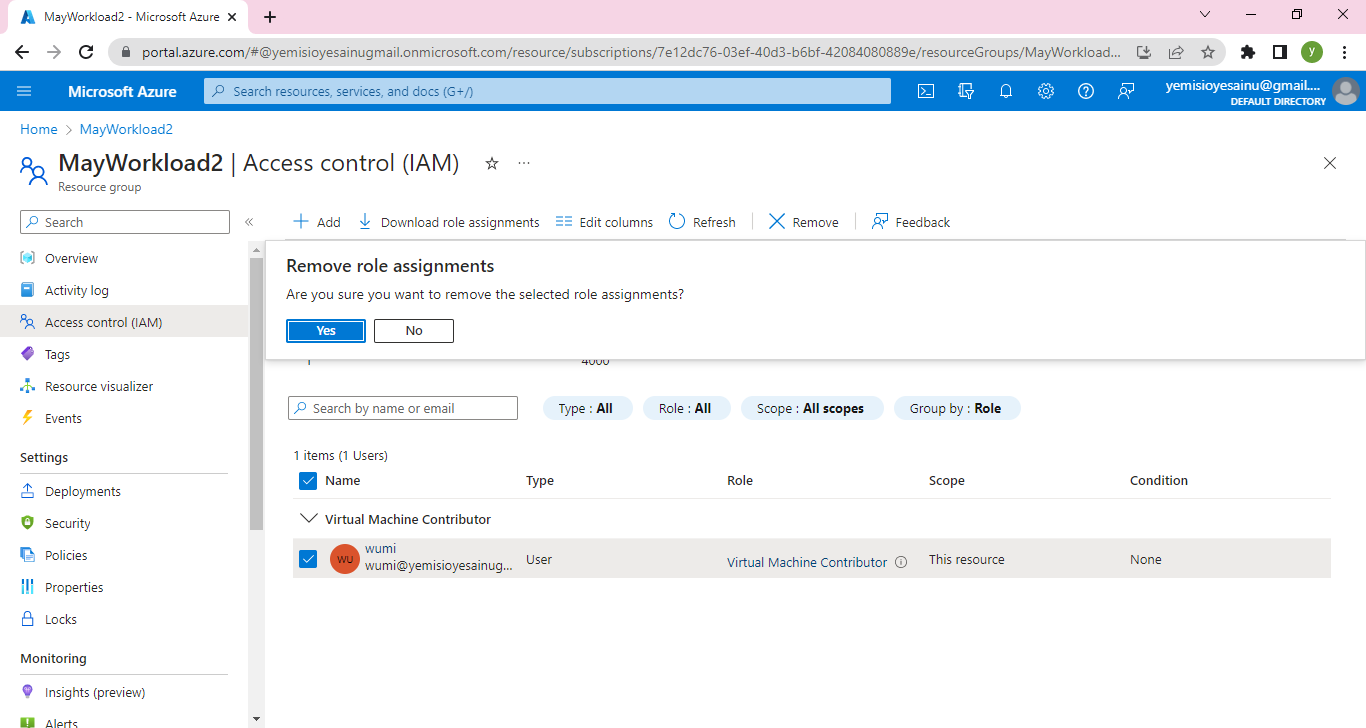Collapse the left resource menu

tap(249, 222)
